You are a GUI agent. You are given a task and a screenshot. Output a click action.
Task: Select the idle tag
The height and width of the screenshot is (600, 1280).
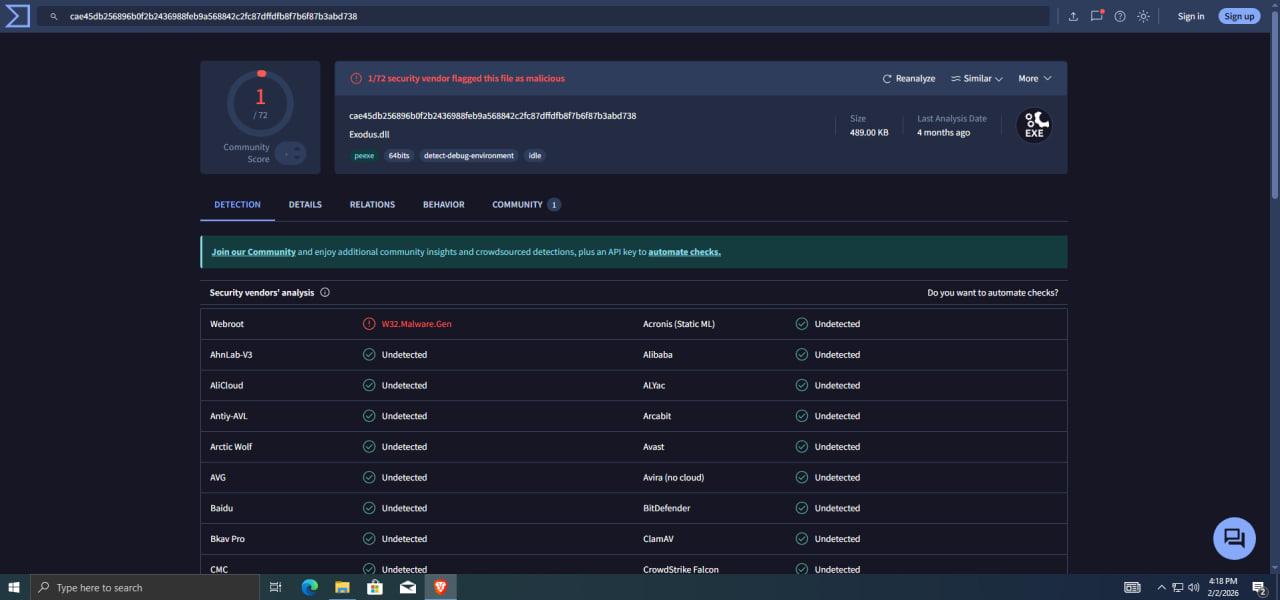click(x=535, y=156)
